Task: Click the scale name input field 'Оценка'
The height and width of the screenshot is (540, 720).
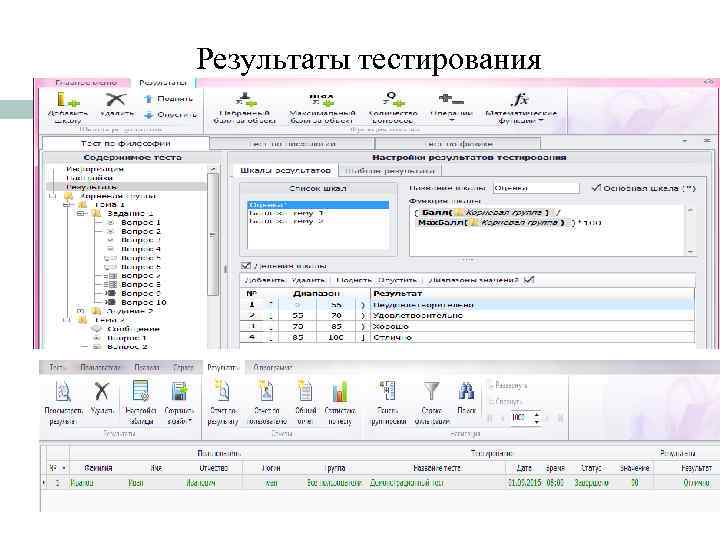Action: coord(536,188)
